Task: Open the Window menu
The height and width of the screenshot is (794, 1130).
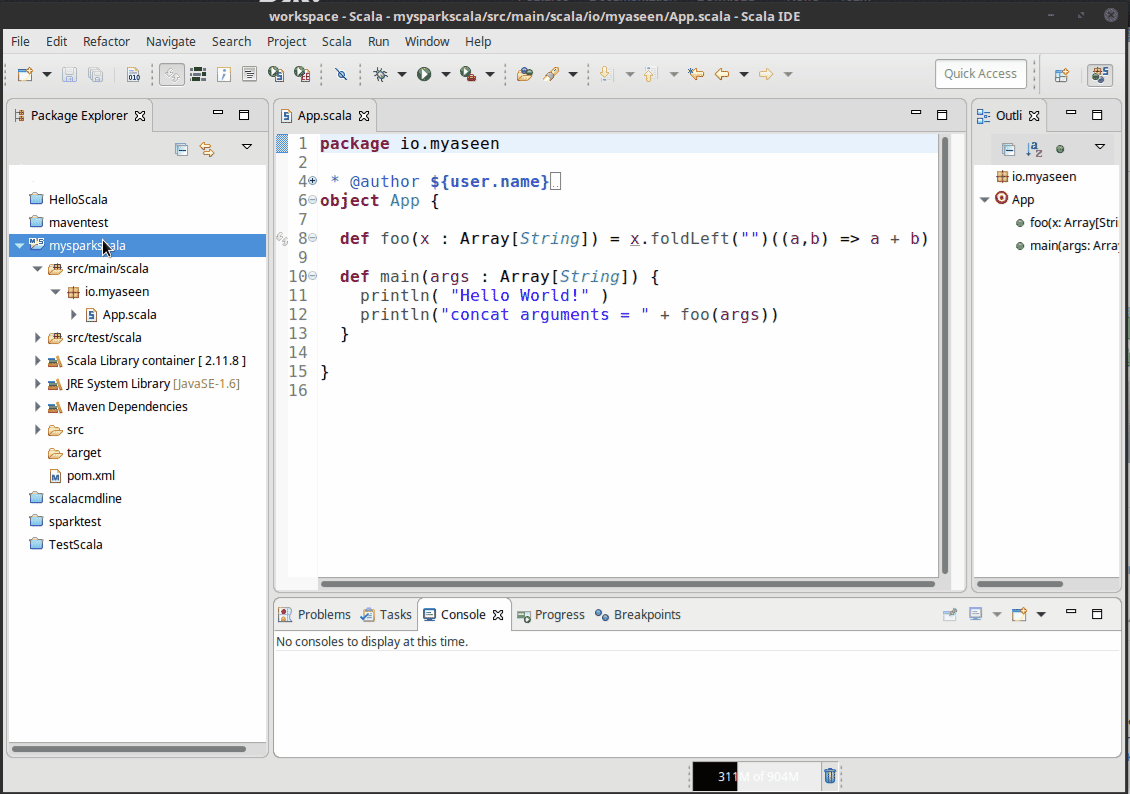Action: tap(427, 42)
